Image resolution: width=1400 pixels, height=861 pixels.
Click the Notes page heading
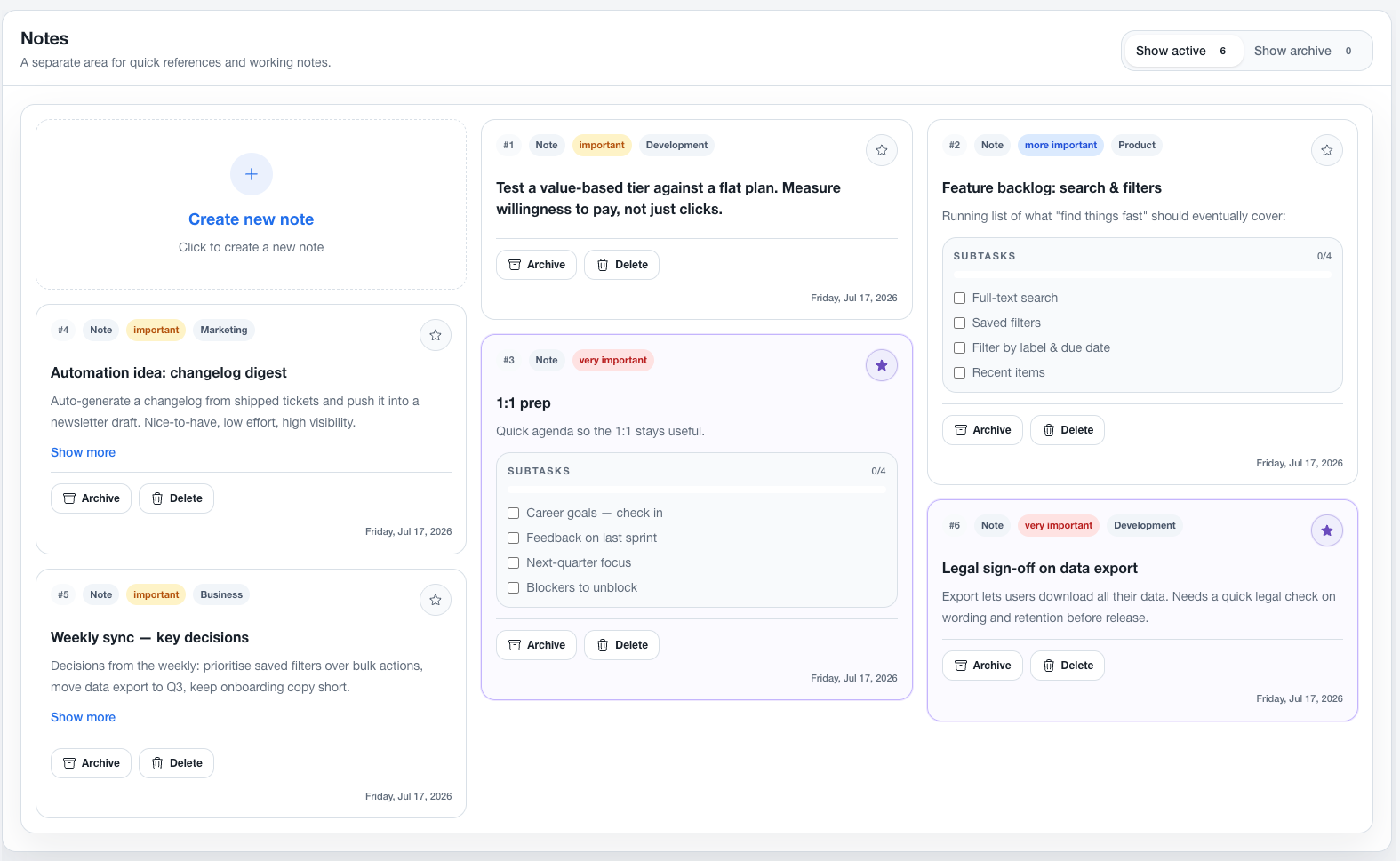pyautogui.click(x=44, y=38)
